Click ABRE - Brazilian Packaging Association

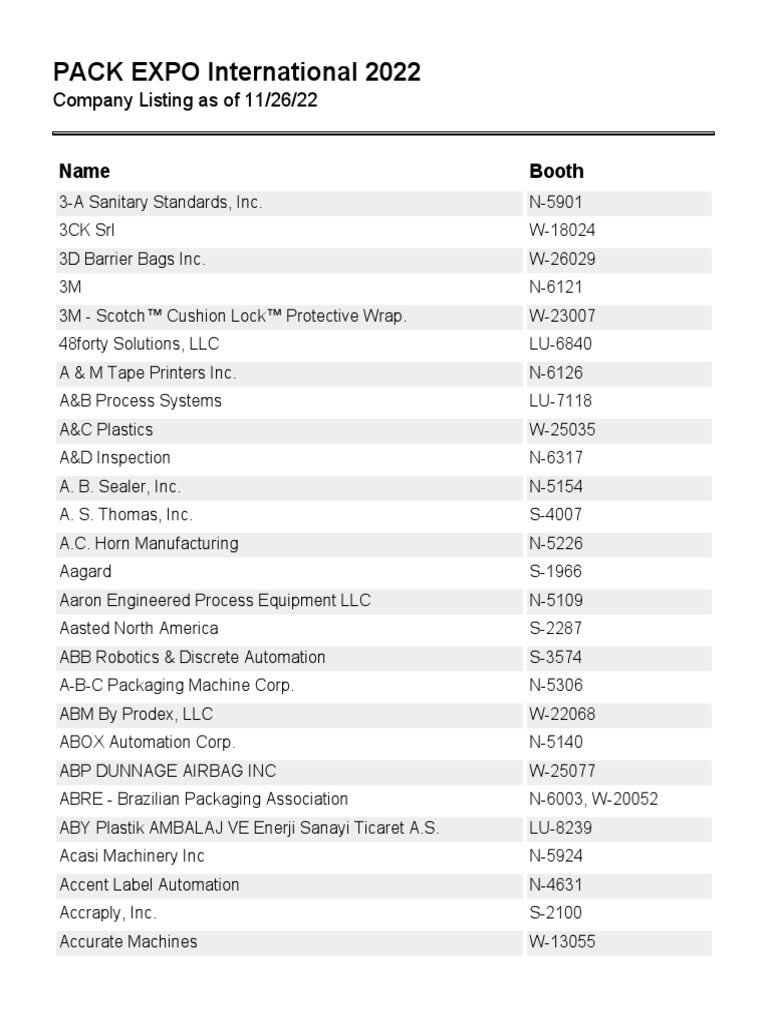tap(204, 799)
